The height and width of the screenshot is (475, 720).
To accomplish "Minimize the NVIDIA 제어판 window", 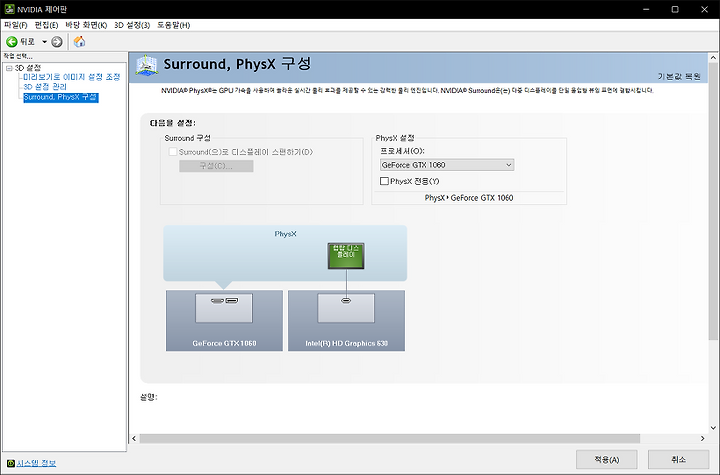I will coord(646,9).
